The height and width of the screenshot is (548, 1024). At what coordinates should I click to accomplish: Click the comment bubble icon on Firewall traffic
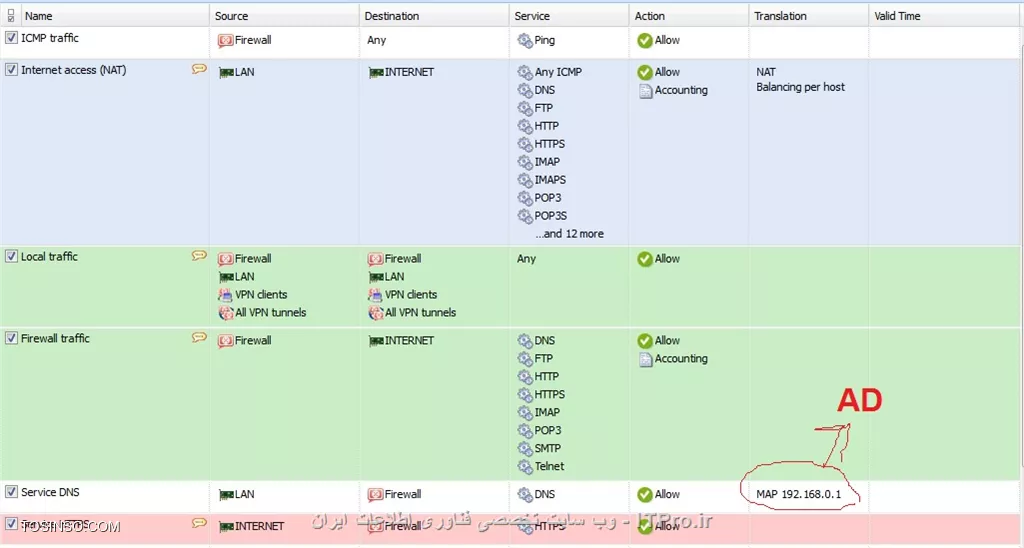(199, 338)
